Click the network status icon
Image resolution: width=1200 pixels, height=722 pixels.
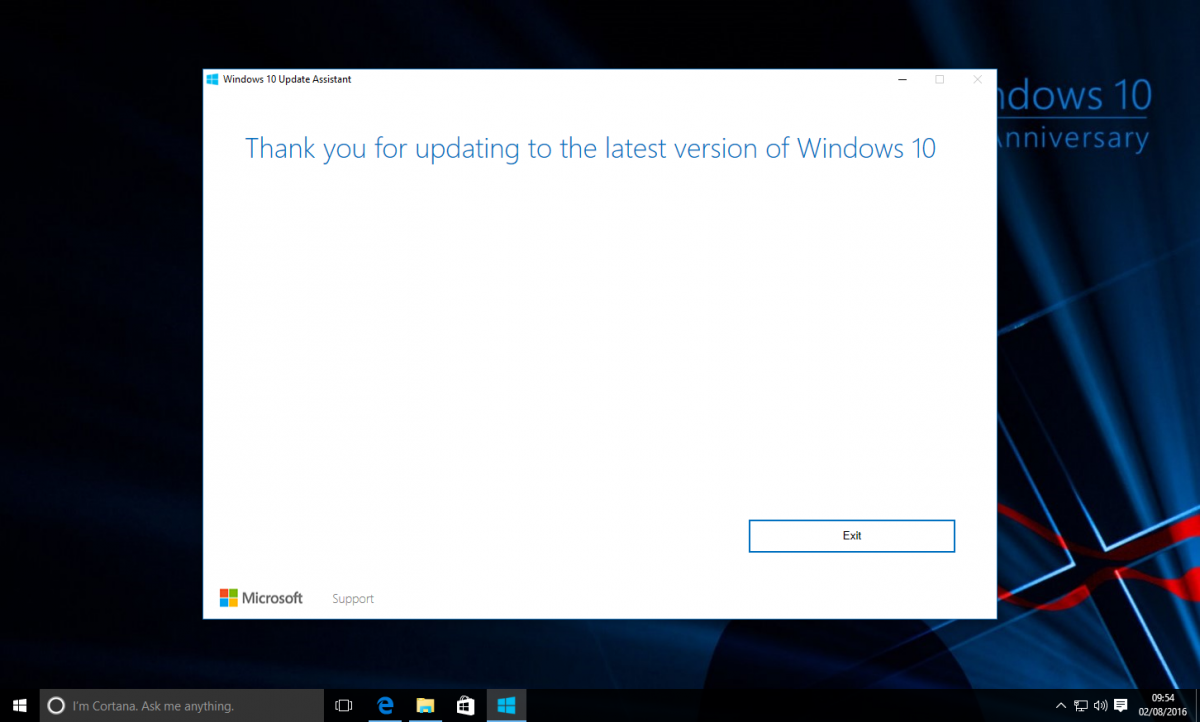point(1081,705)
